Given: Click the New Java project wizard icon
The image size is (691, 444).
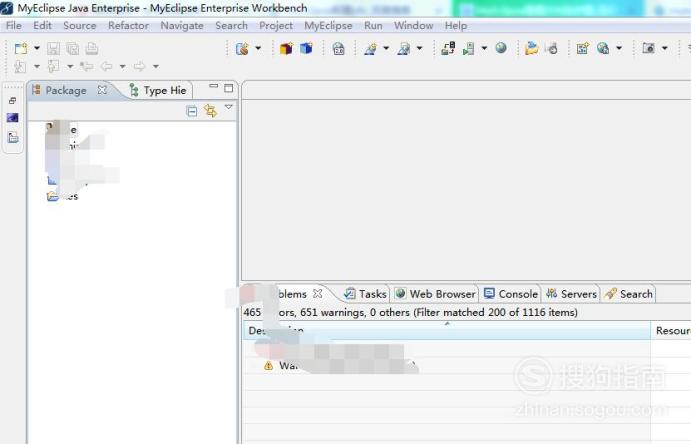Looking at the screenshot, I should point(242,48).
